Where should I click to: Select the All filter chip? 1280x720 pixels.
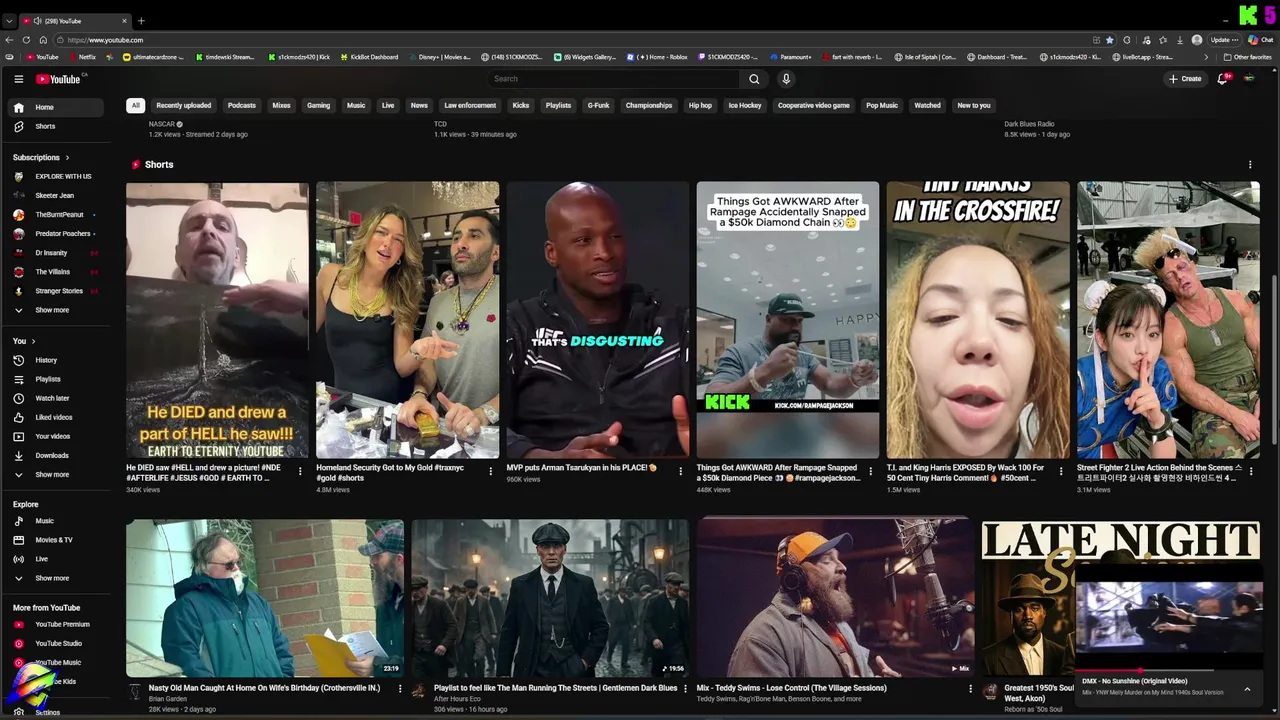click(135, 105)
